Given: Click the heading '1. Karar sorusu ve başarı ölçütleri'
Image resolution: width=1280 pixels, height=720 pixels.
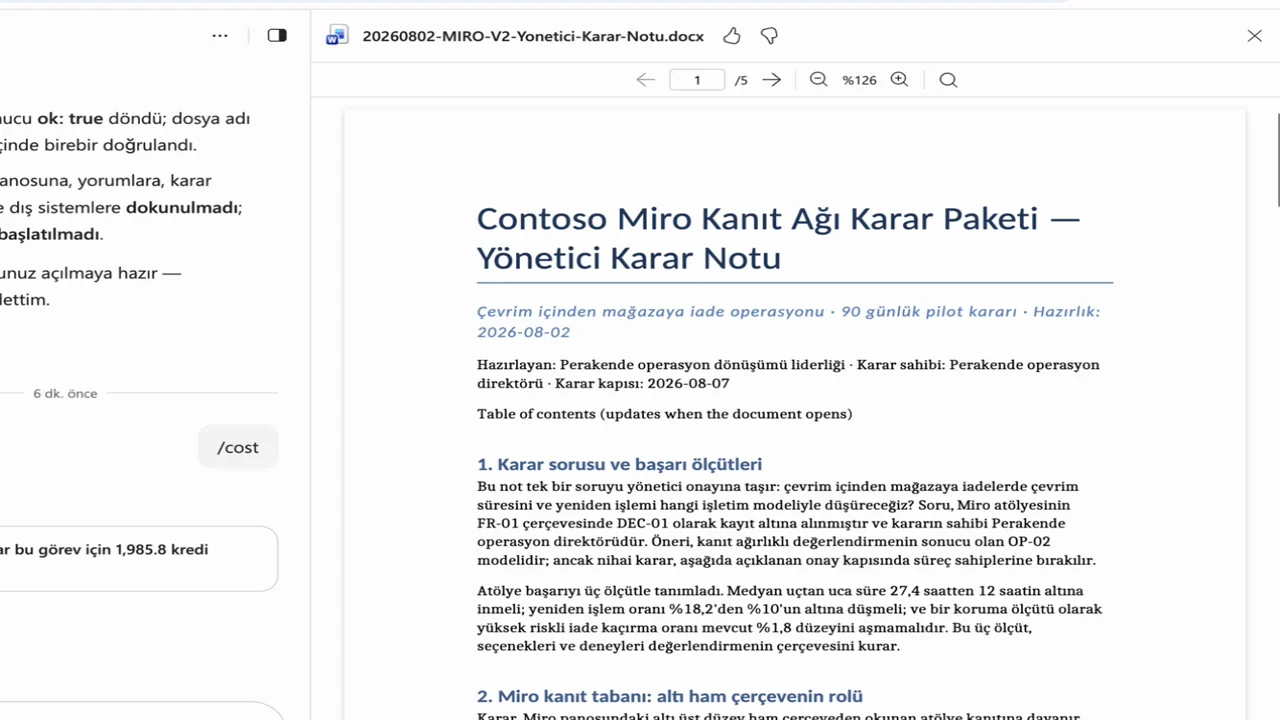Looking at the screenshot, I should click(x=619, y=464).
